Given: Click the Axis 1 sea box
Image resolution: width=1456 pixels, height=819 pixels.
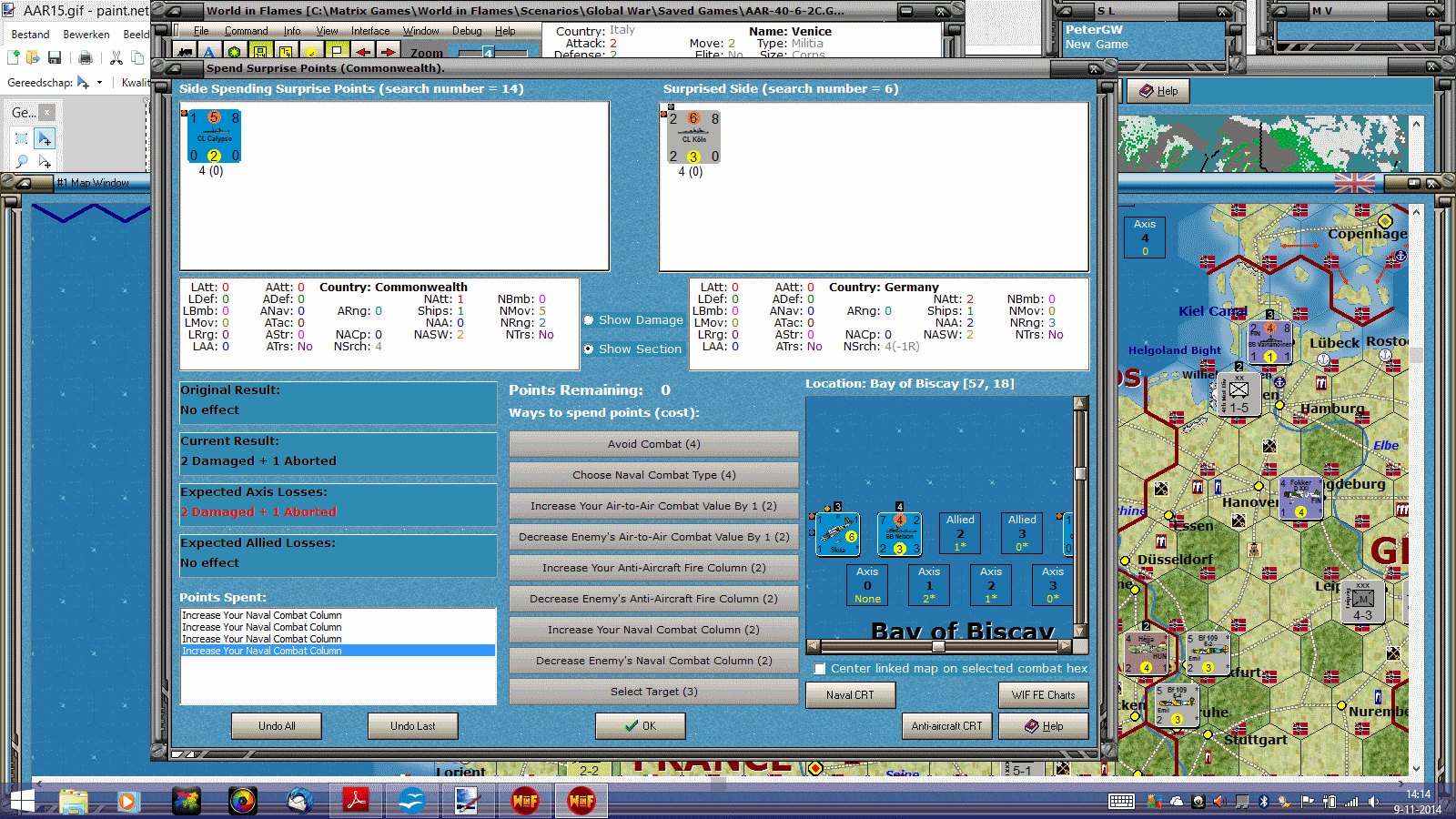Looking at the screenshot, I should (929, 585).
